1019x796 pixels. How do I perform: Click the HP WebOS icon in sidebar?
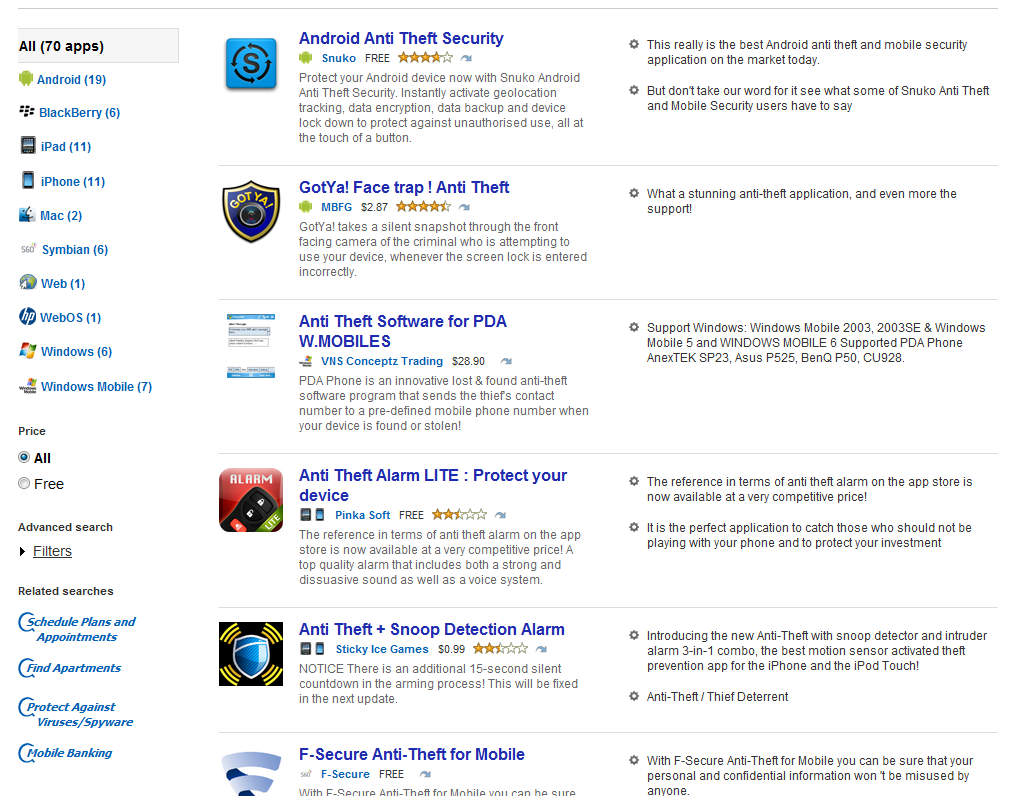coord(27,316)
